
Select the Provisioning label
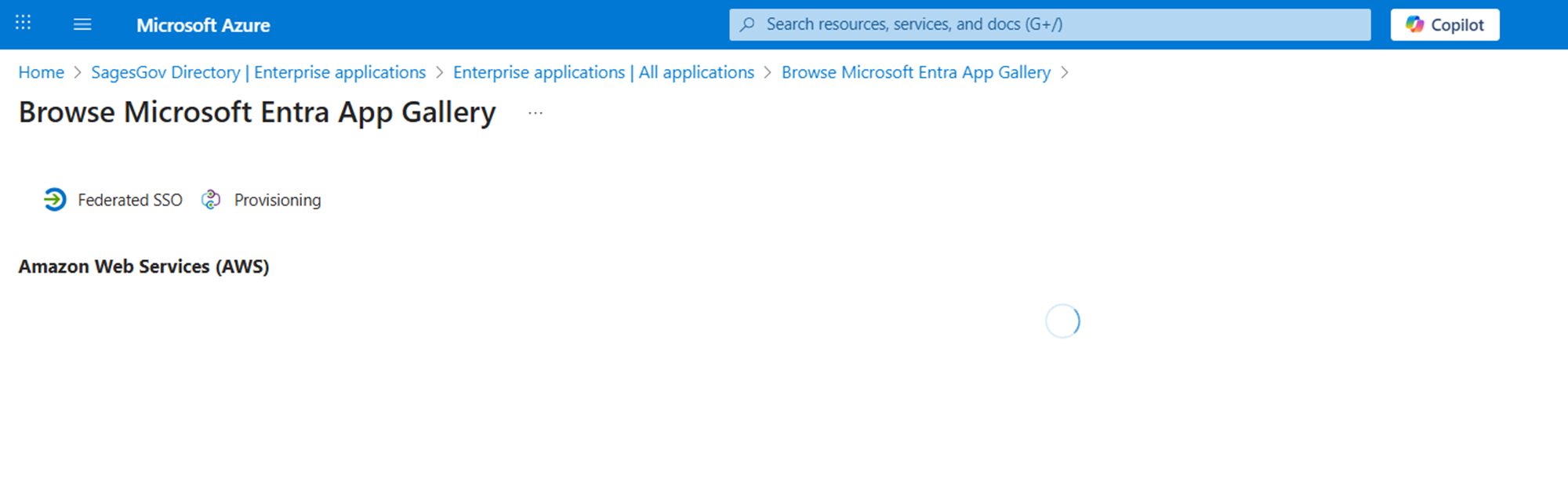pyautogui.click(x=278, y=200)
